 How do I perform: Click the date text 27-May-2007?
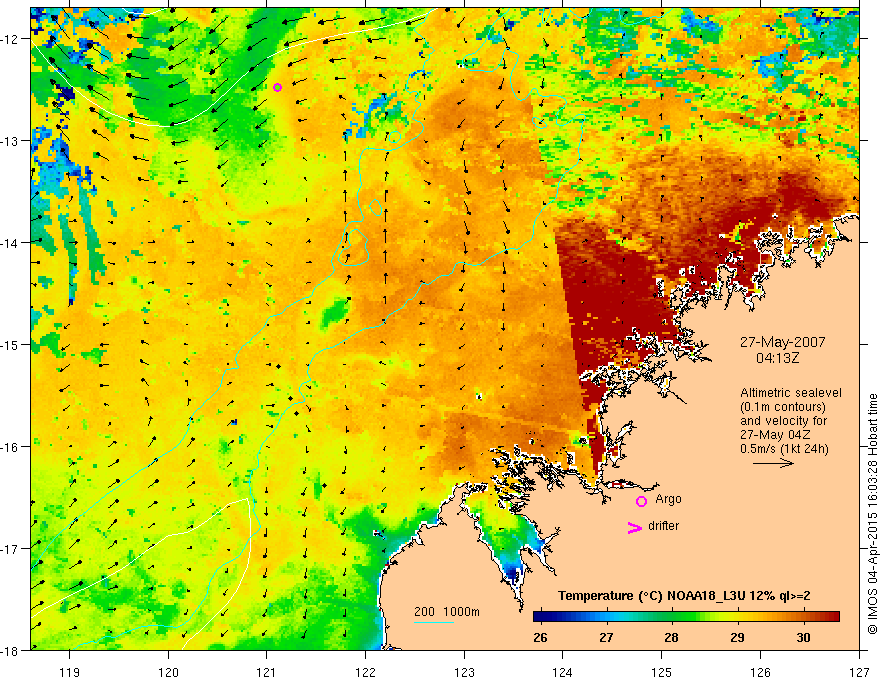(782, 342)
